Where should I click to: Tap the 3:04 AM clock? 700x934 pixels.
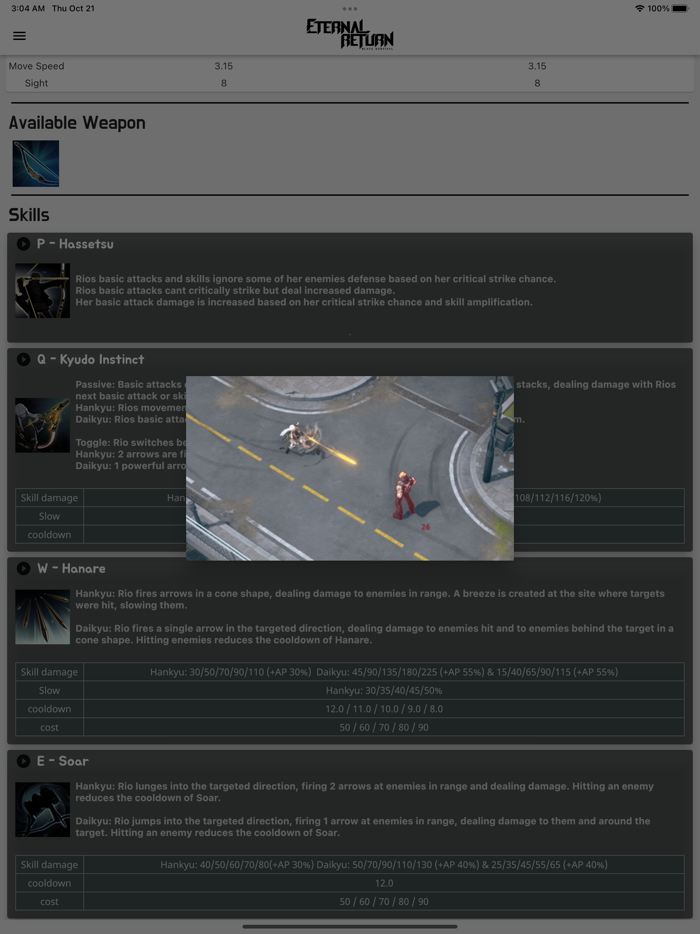[28, 8]
